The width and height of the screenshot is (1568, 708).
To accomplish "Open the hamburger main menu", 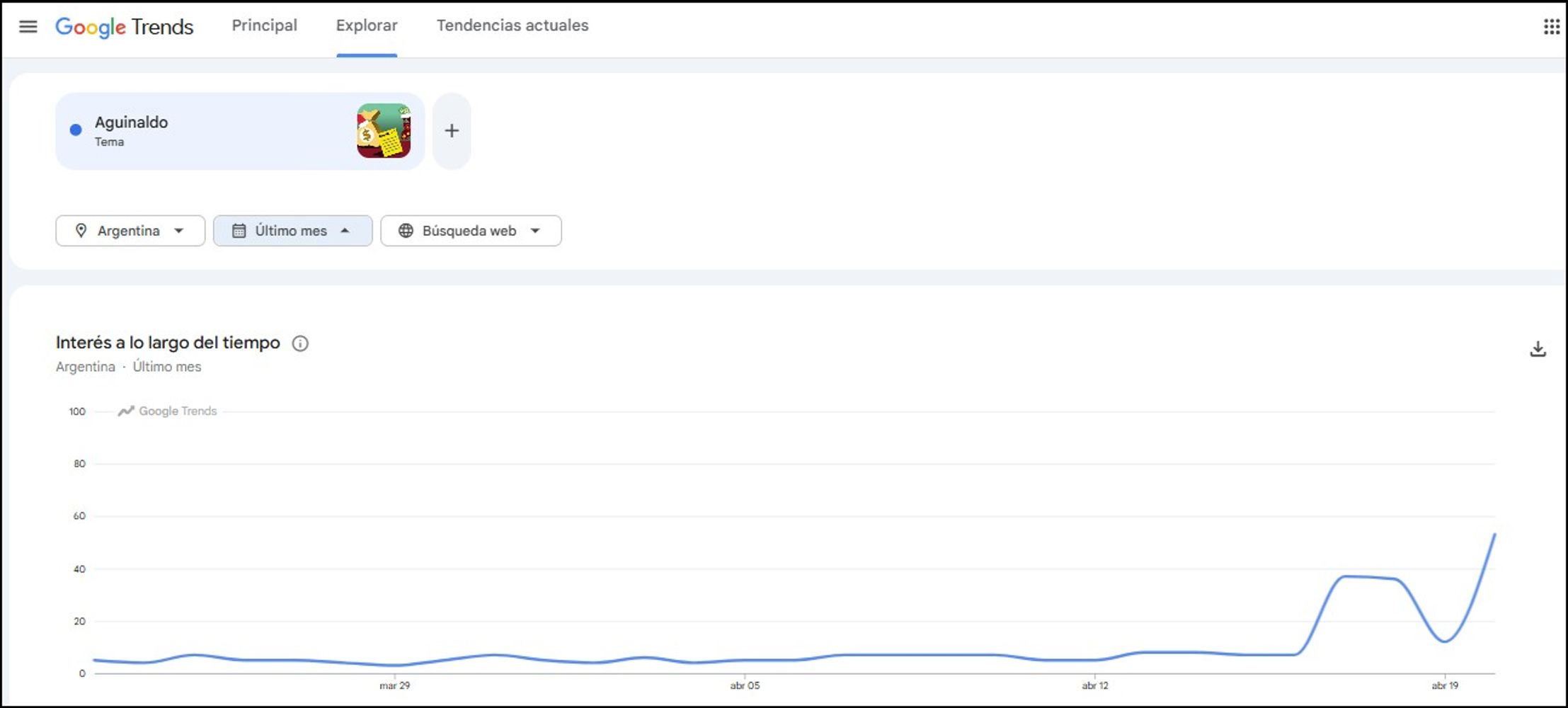I will click(28, 27).
